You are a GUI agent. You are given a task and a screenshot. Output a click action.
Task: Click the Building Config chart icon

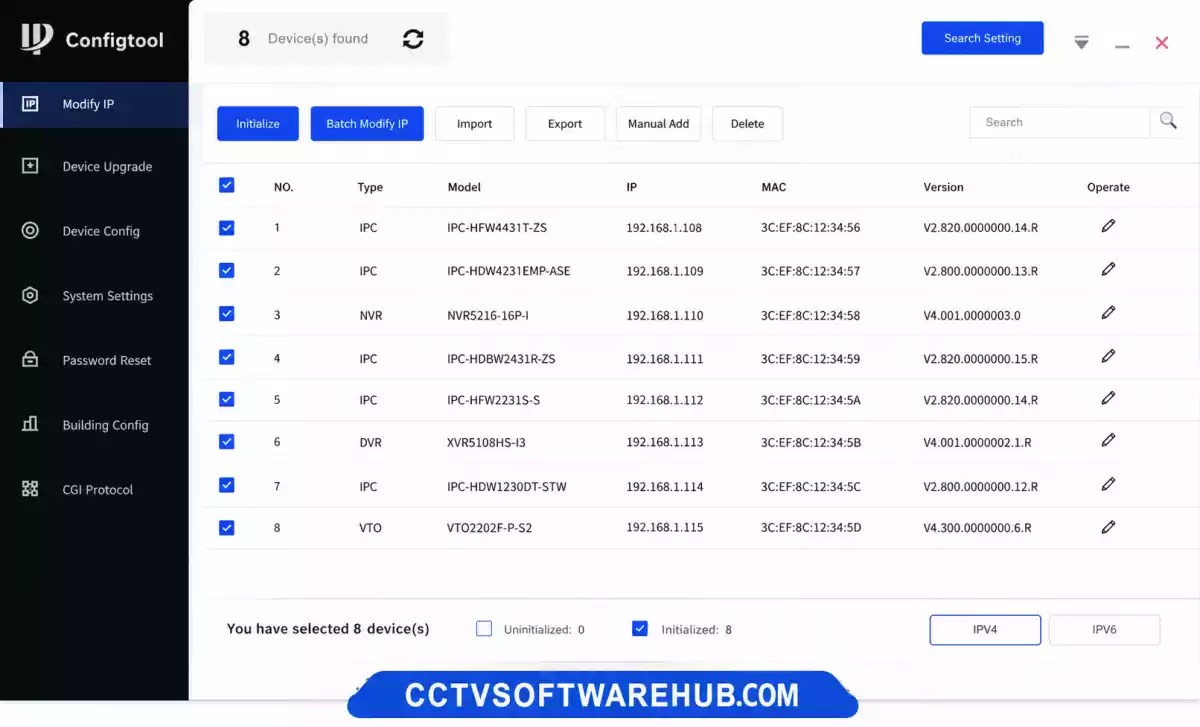click(x=30, y=424)
